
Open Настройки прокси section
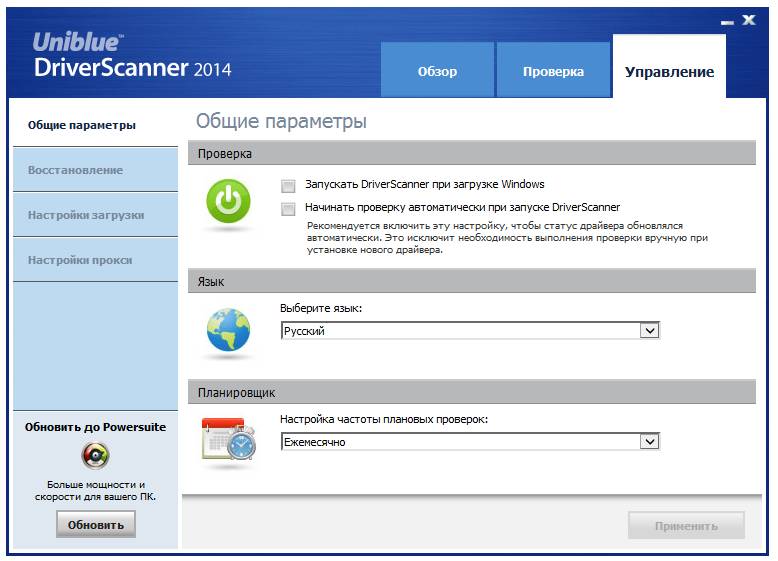click(x=95, y=260)
